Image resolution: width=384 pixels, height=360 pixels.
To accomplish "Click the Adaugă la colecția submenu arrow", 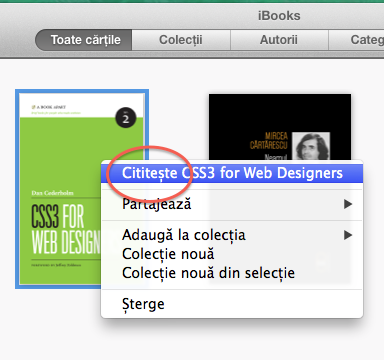I will (x=348, y=235).
